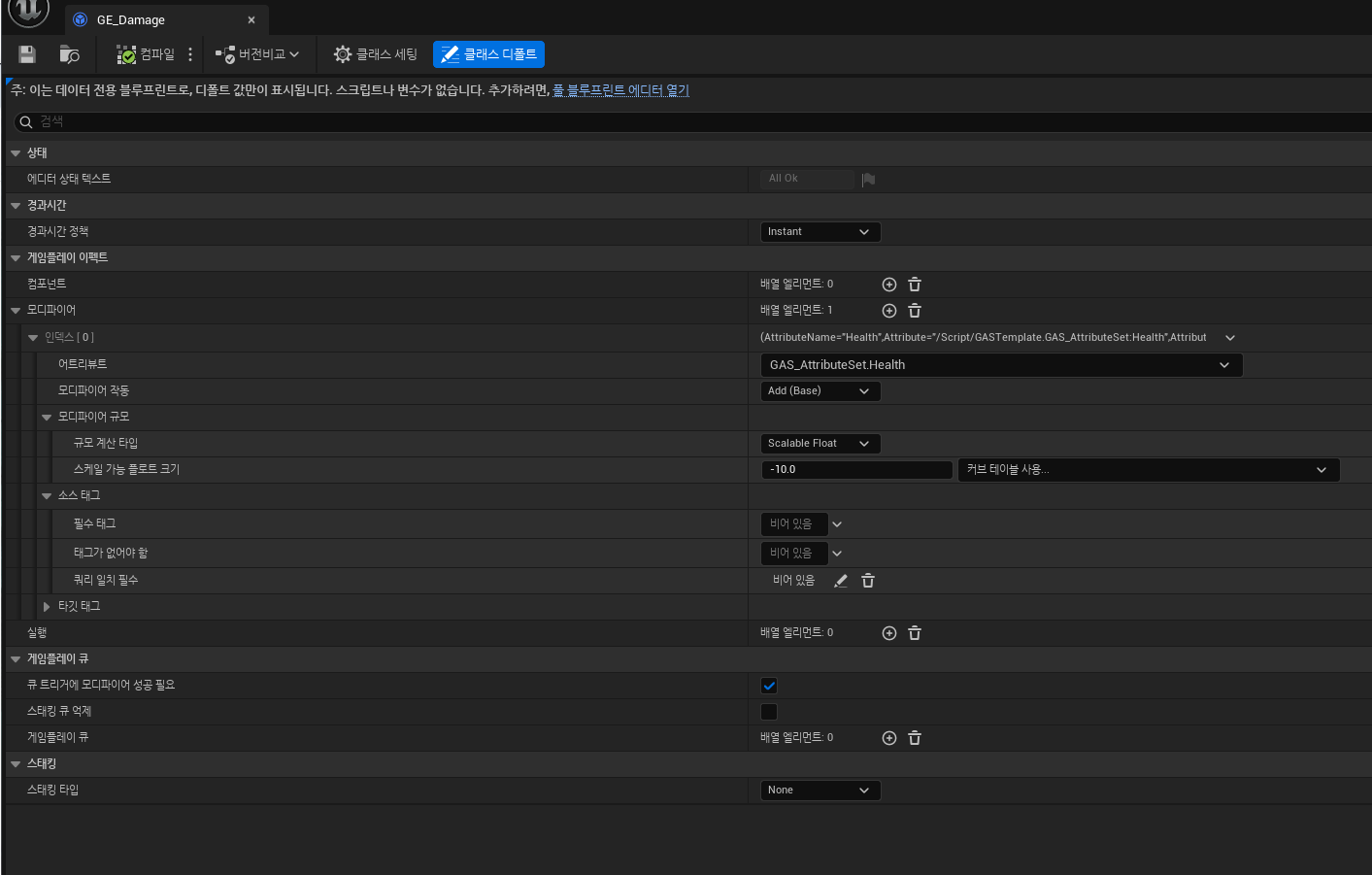This screenshot has width=1372, height=875.
Task: Collapse the 스태킹 category
Action: point(16,764)
